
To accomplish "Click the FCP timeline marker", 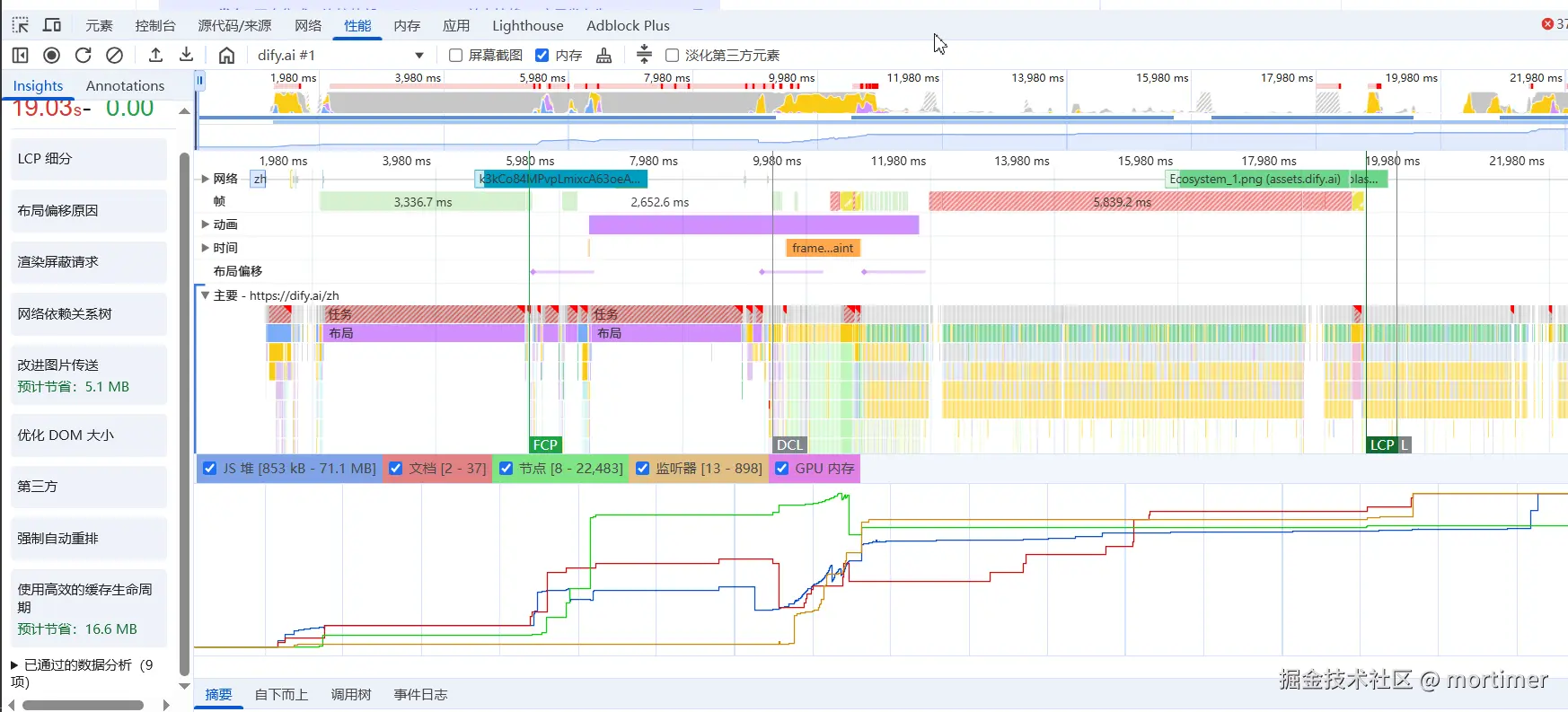I will click(545, 444).
